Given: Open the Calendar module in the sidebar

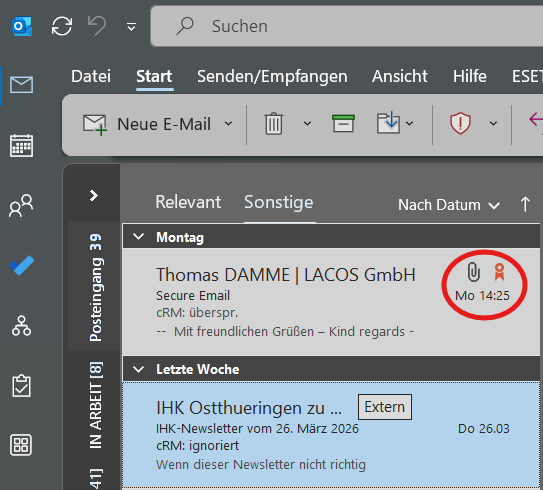Looking at the screenshot, I should tap(21, 145).
